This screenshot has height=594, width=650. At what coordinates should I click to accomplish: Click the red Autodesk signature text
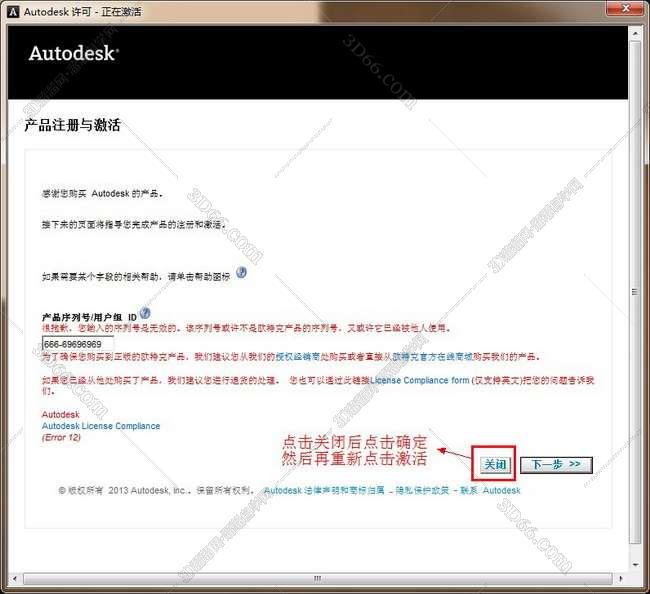coord(61,414)
